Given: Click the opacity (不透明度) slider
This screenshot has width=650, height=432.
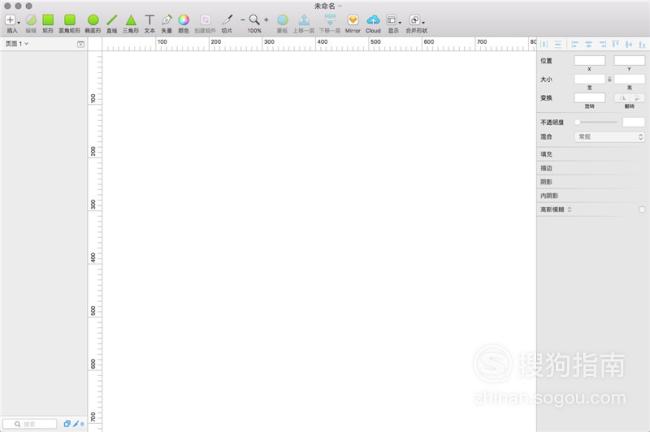Looking at the screenshot, I should [x=597, y=122].
